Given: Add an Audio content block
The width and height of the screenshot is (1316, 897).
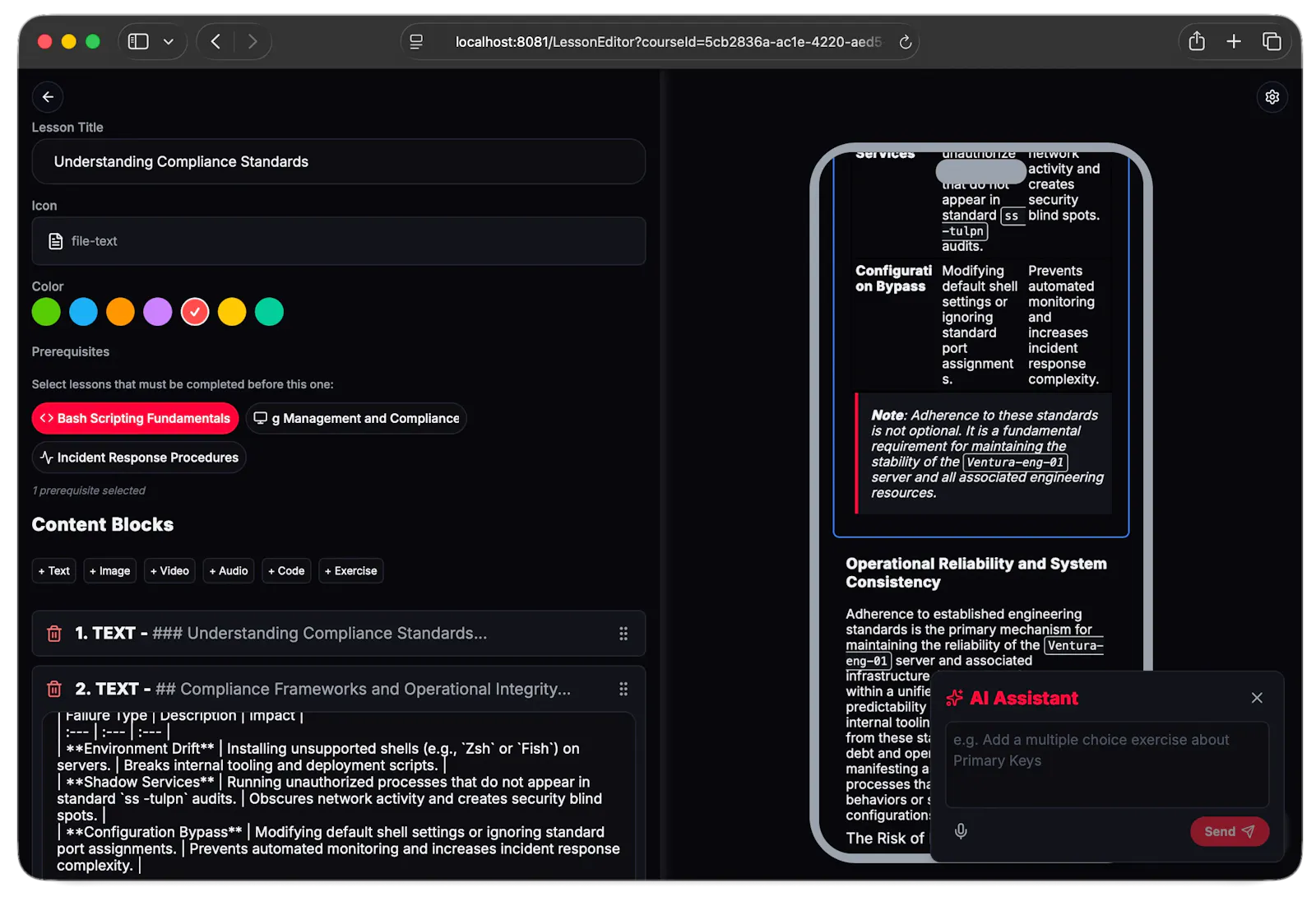Looking at the screenshot, I should [229, 571].
